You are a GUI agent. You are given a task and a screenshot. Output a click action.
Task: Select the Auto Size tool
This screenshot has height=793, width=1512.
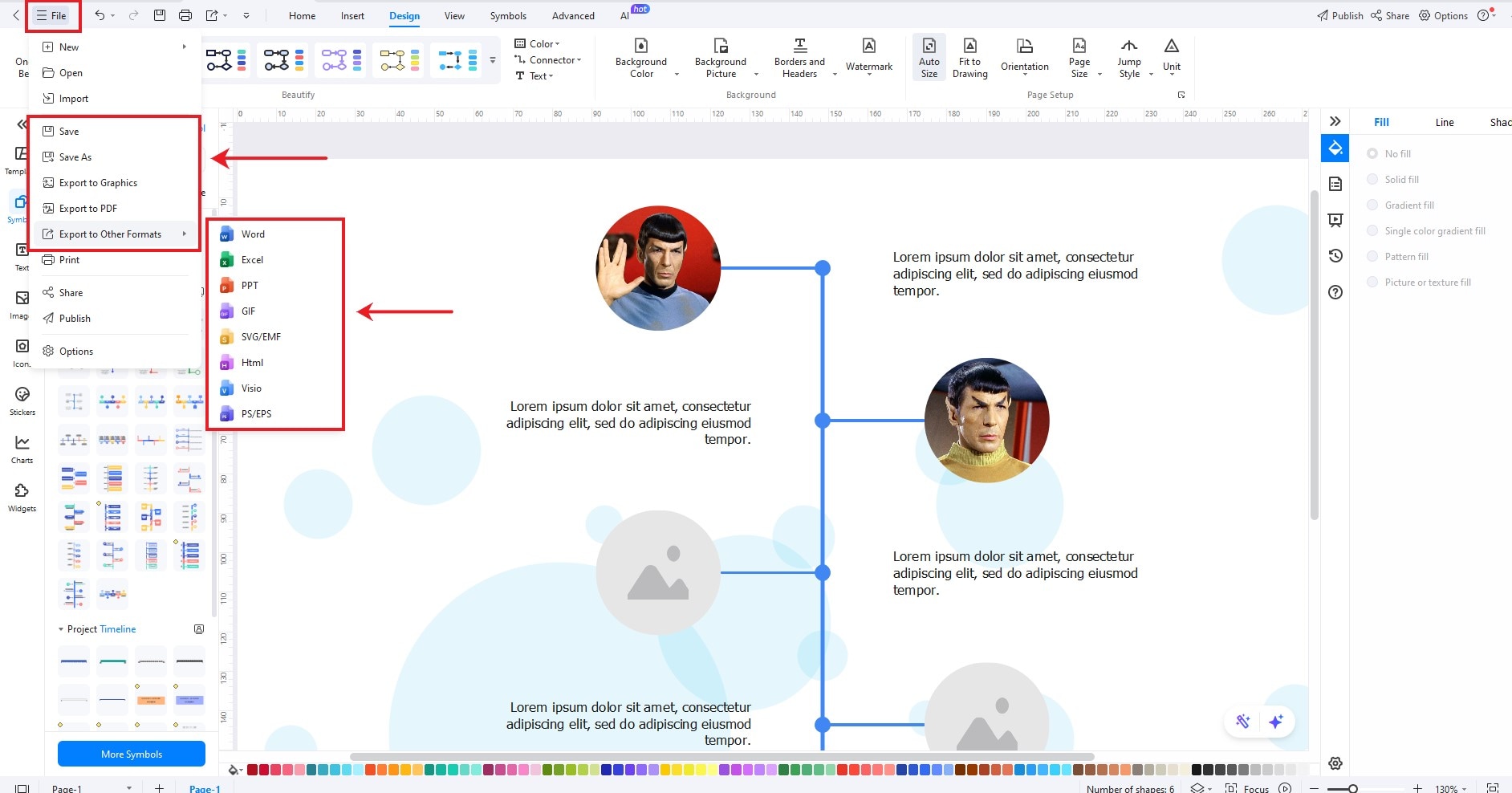[x=929, y=57]
